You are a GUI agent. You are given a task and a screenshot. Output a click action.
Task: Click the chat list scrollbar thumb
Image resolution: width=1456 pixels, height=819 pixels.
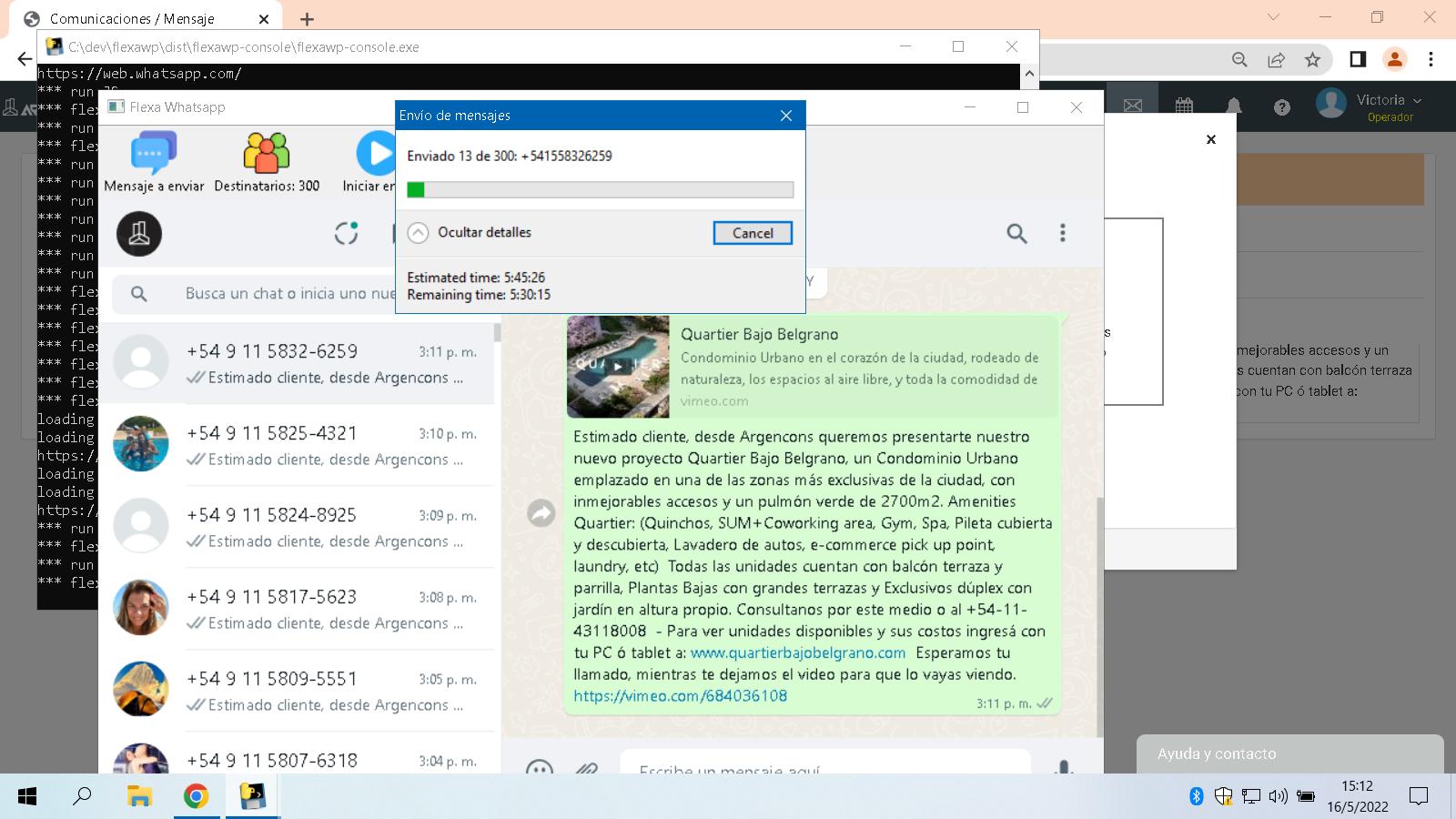(x=497, y=333)
